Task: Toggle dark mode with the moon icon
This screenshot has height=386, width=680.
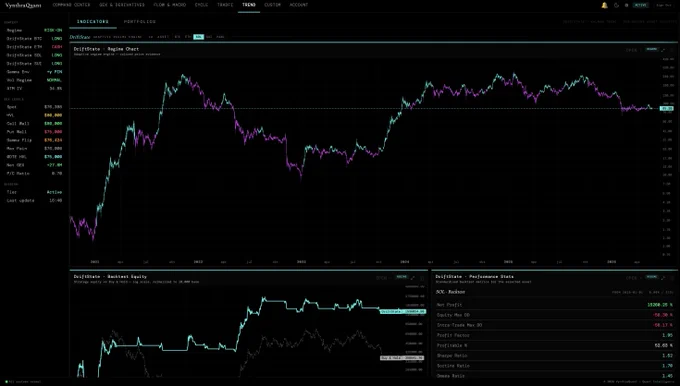Action: 616,5
